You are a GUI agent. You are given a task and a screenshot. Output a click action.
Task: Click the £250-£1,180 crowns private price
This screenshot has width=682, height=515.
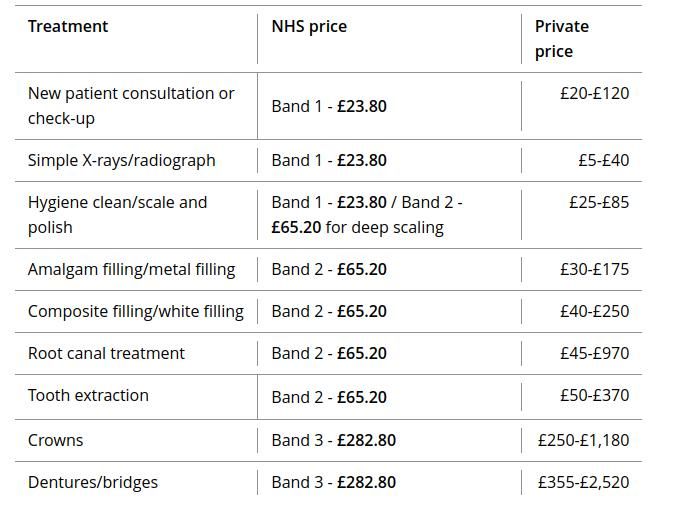tap(584, 440)
